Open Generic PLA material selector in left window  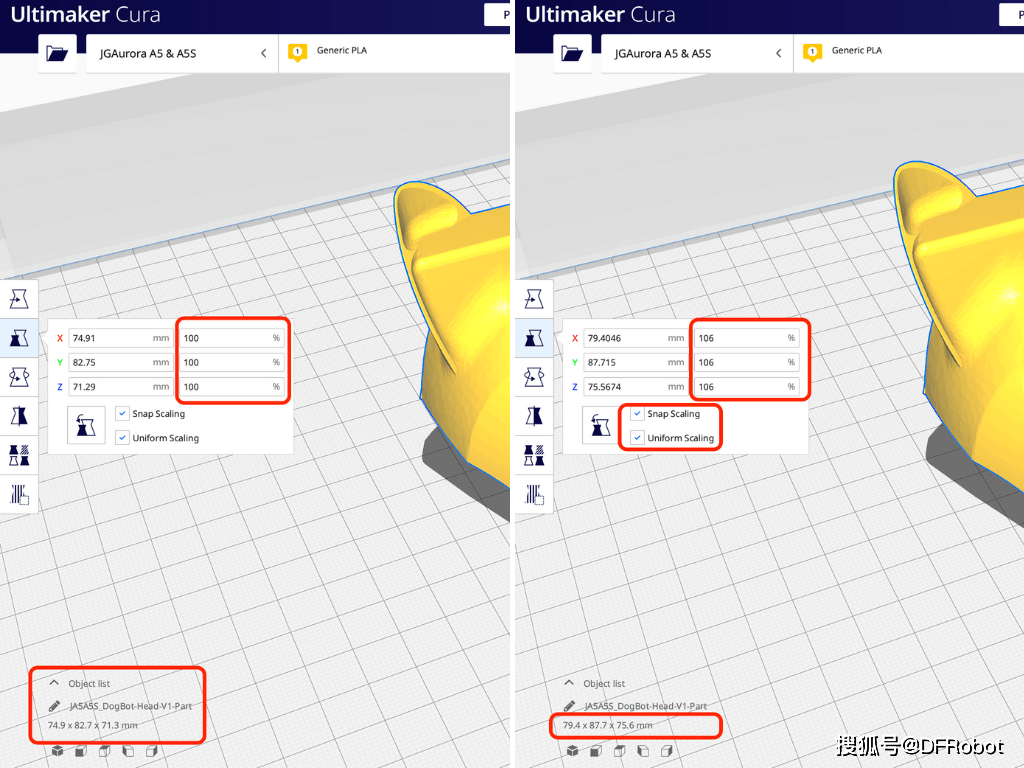395,54
